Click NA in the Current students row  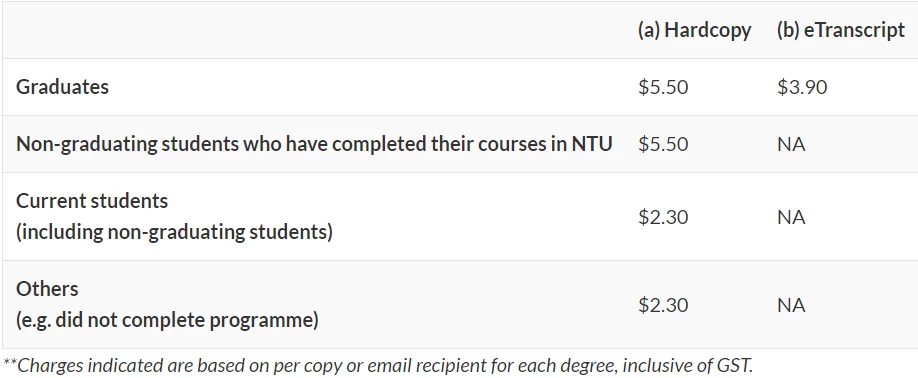[x=791, y=217]
